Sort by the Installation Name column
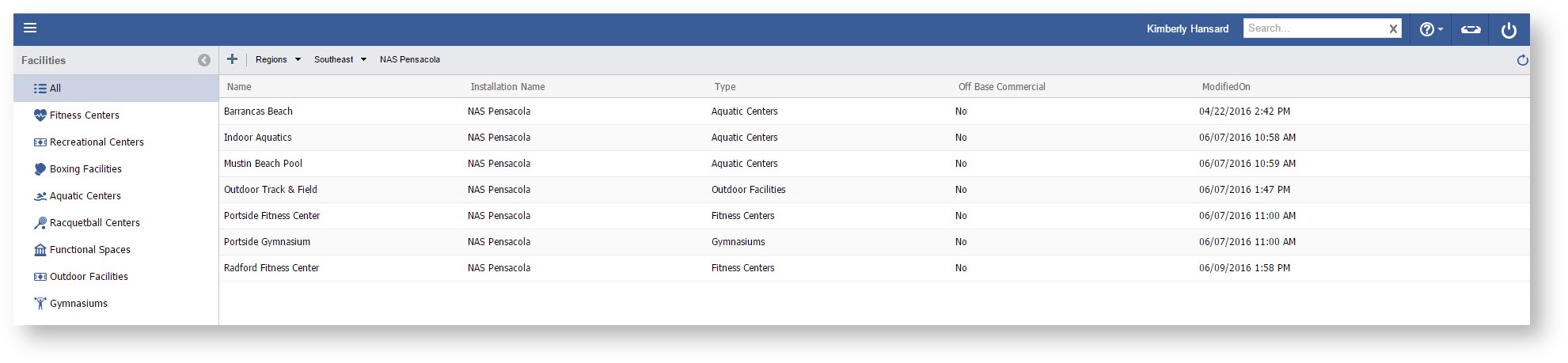 pos(507,87)
